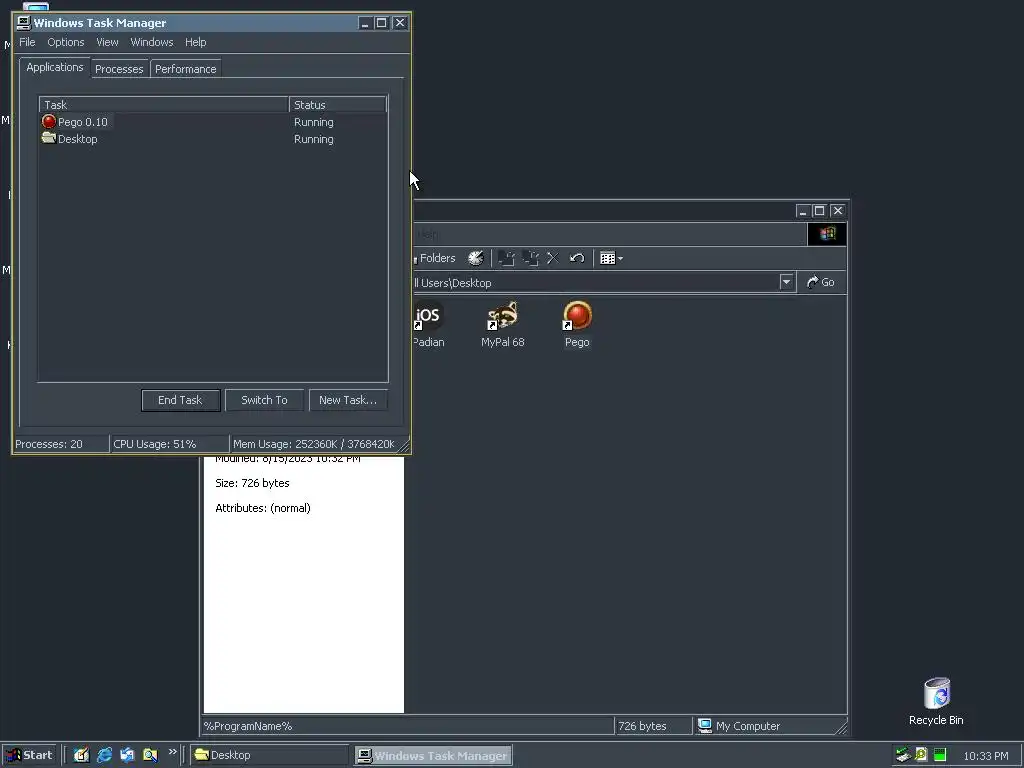
Task: Click the middle system tray icon
Action: click(x=921, y=756)
